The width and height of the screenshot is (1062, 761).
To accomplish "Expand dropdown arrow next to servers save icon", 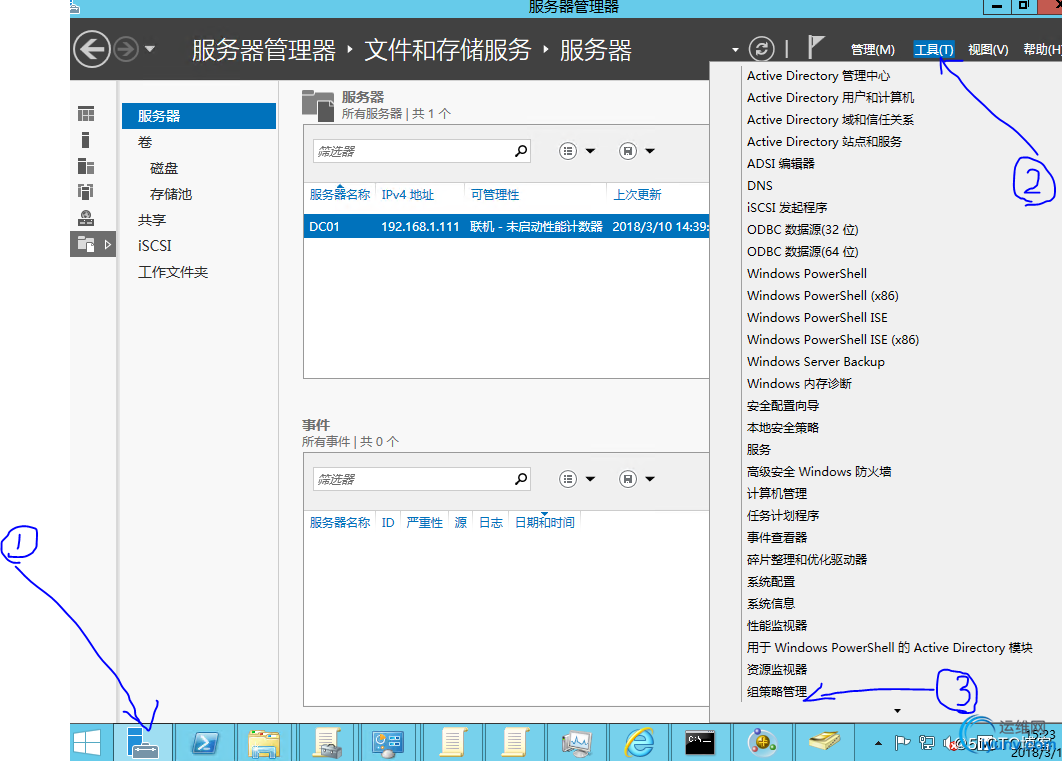I will pos(650,151).
